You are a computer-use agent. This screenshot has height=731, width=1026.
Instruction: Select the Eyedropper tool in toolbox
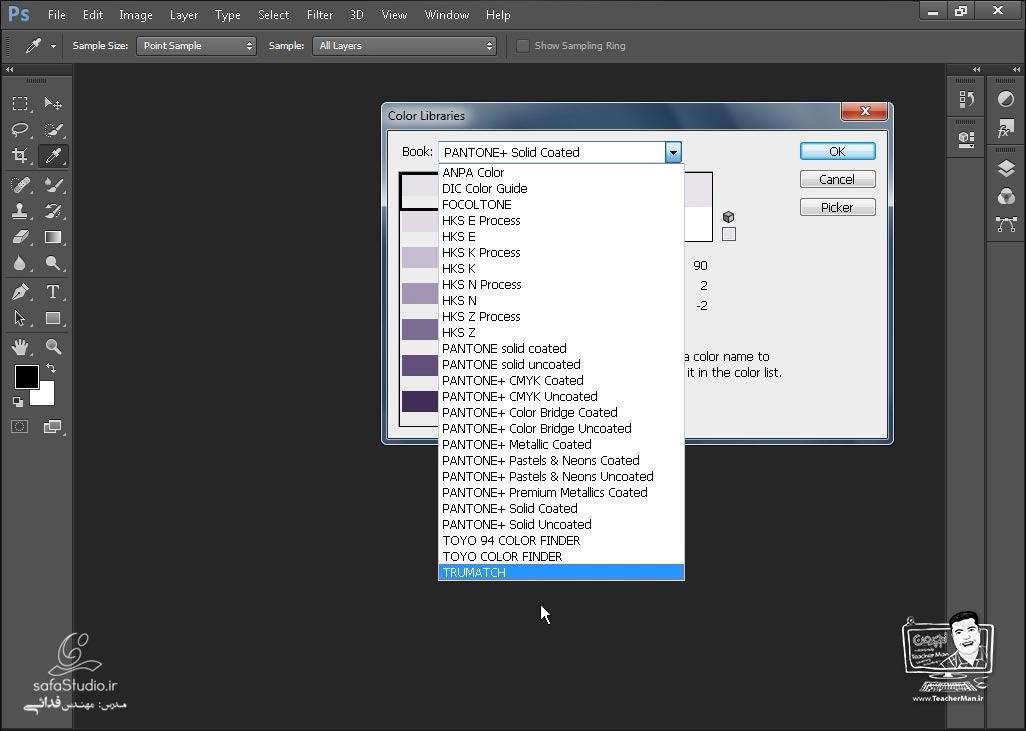(53, 156)
